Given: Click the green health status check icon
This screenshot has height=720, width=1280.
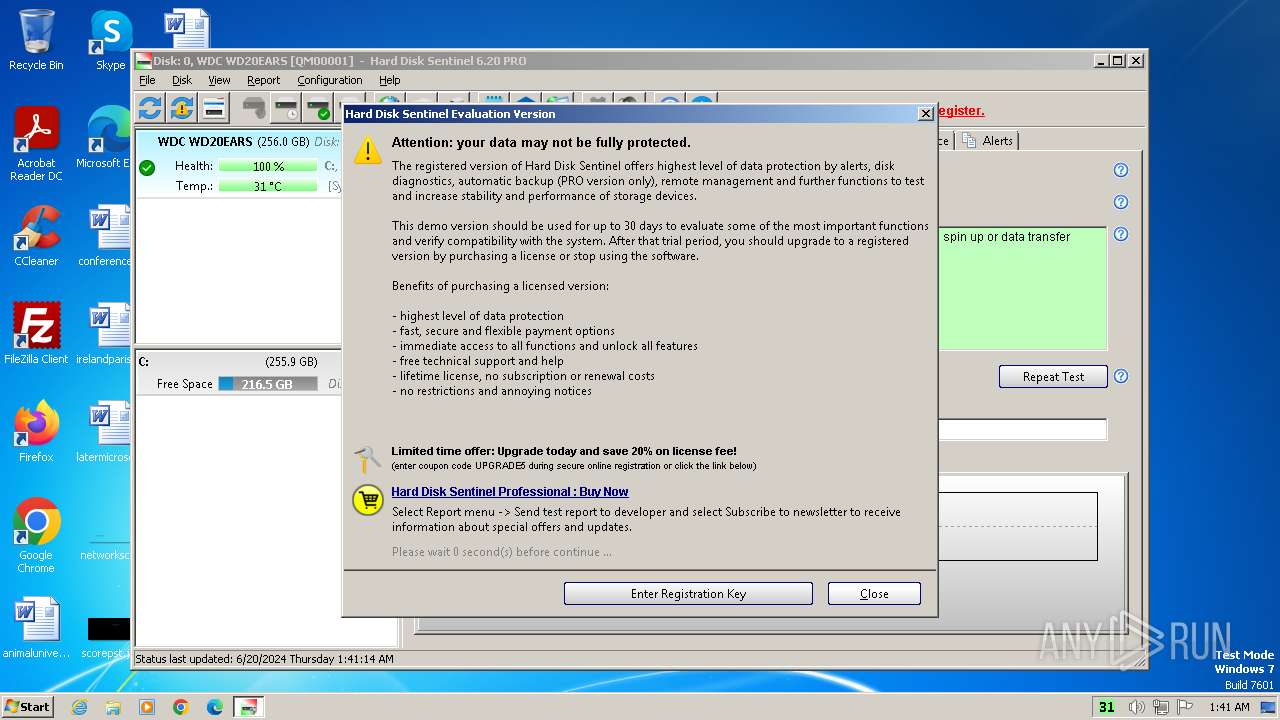Looking at the screenshot, I should (x=147, y=167).
